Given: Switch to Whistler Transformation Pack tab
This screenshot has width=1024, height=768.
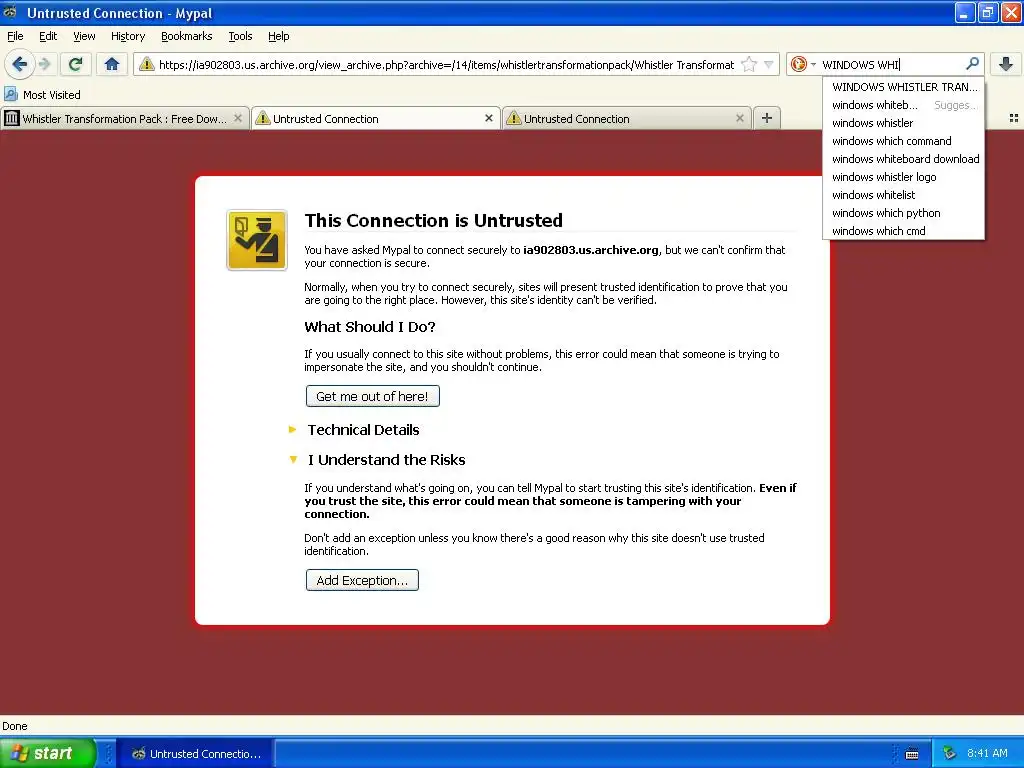Looking at the screenshot, I should click(x=124, y=118).
